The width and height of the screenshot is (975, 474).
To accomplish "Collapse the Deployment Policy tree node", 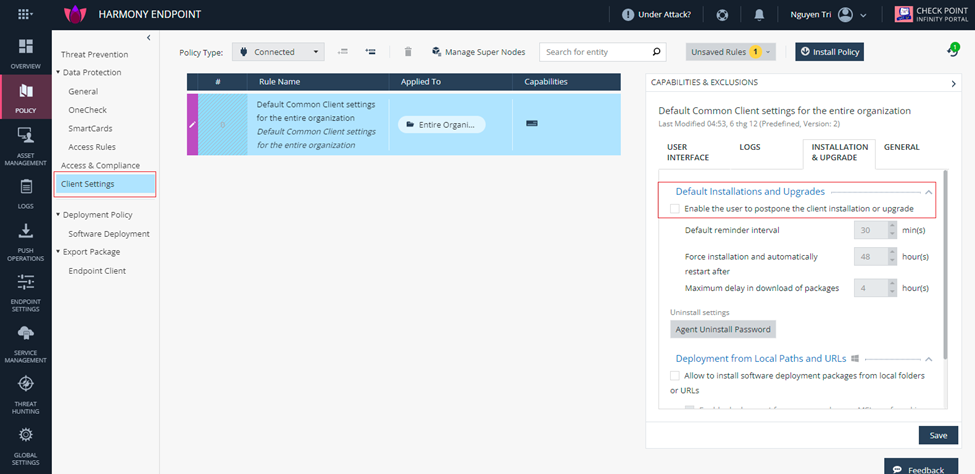I will (x=57, y=215).
